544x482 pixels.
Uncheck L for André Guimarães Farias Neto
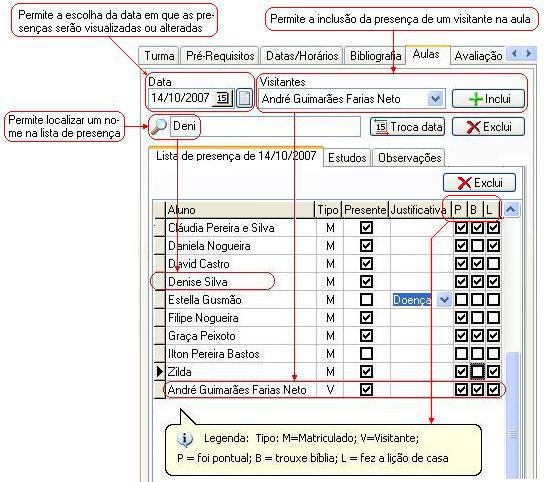[493, 390]
